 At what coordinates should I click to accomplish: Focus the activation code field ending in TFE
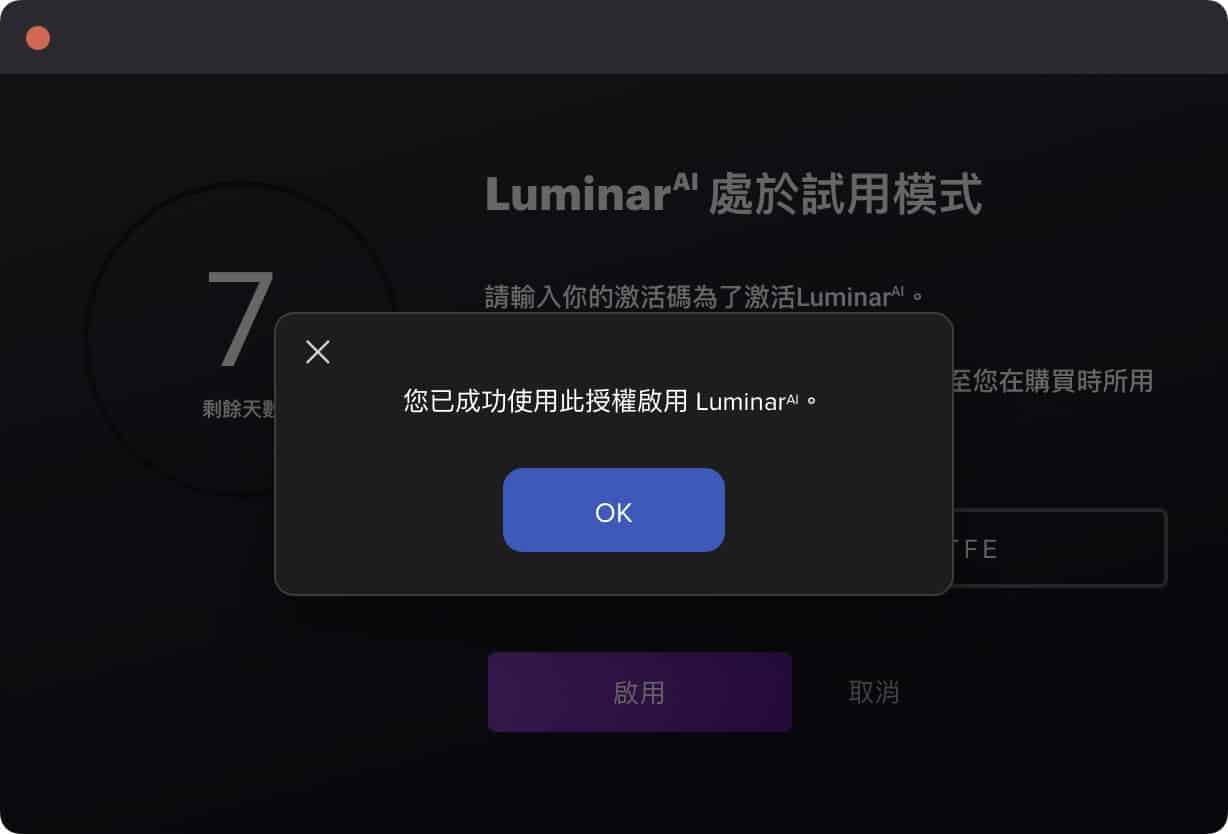(1059, 548)
